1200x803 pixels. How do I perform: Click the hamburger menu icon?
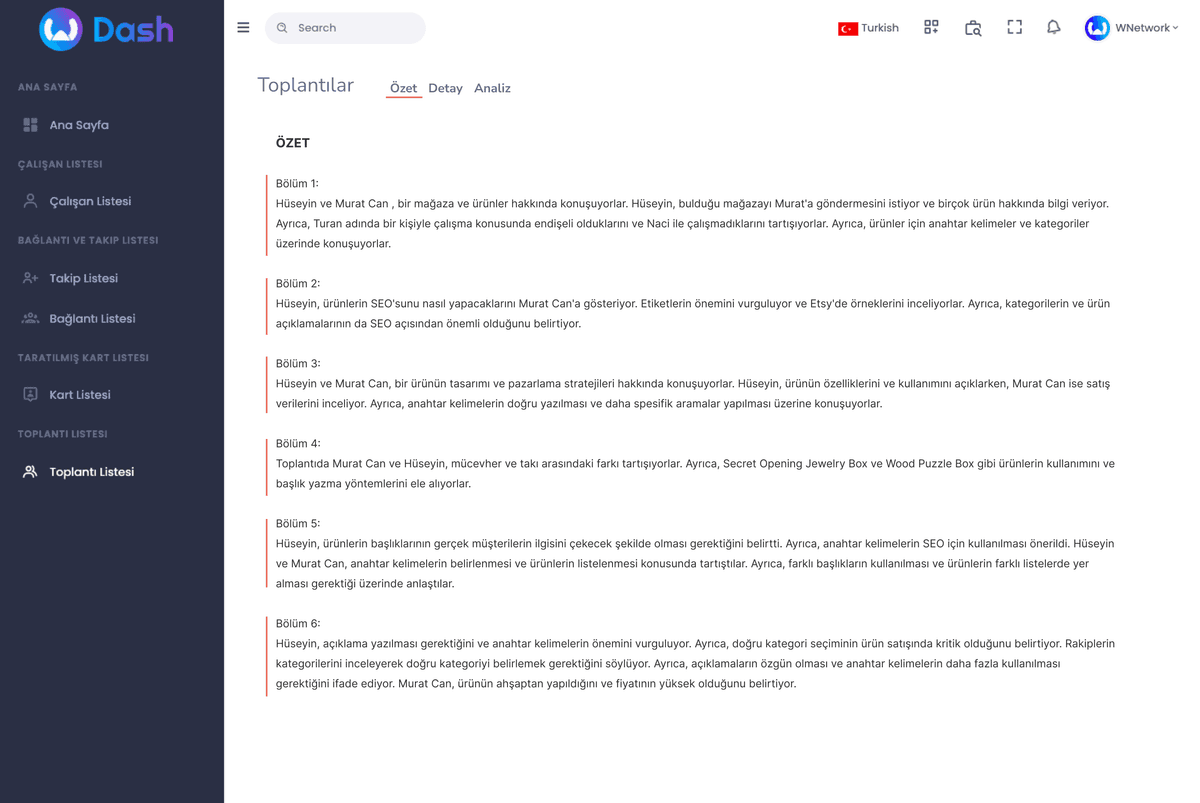point(243,28)
